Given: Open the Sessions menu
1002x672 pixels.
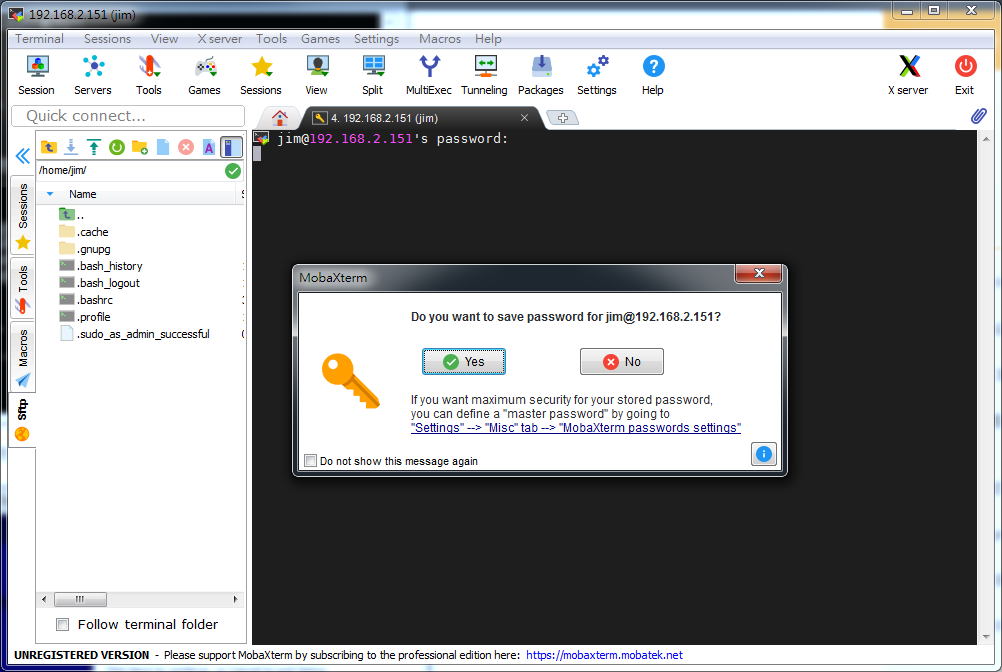Looking at the screenshot, I should [107, 39].
